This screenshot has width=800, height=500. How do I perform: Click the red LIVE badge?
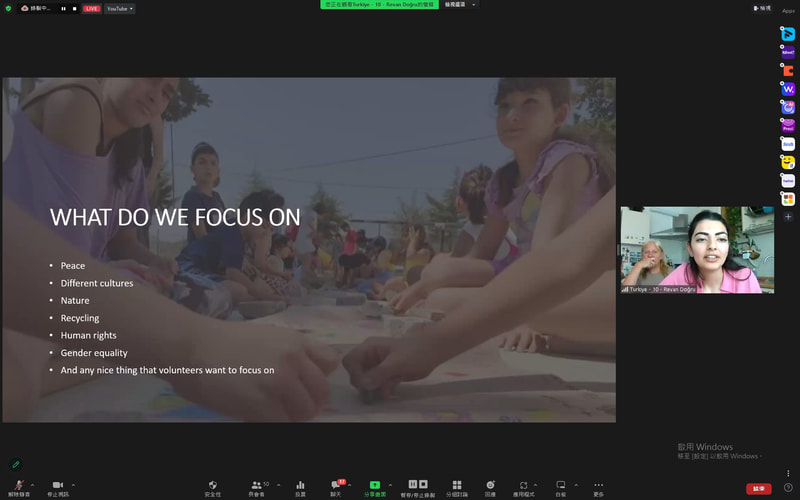pos(92,9)
